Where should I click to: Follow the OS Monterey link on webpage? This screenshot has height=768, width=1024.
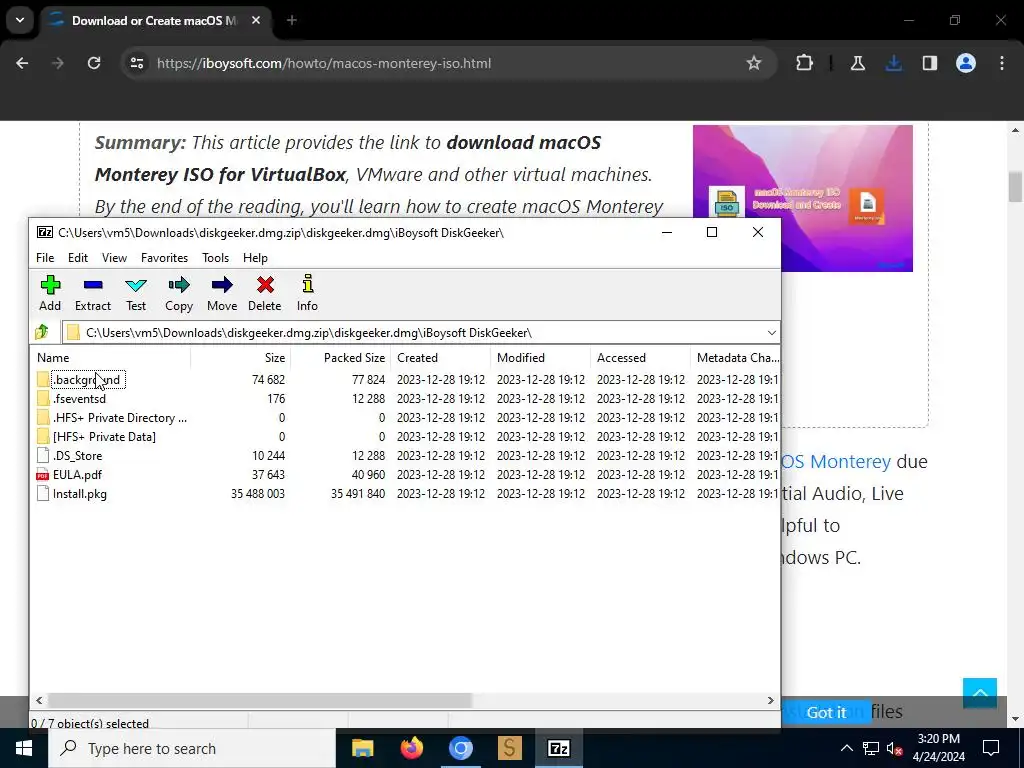point(837,461)
